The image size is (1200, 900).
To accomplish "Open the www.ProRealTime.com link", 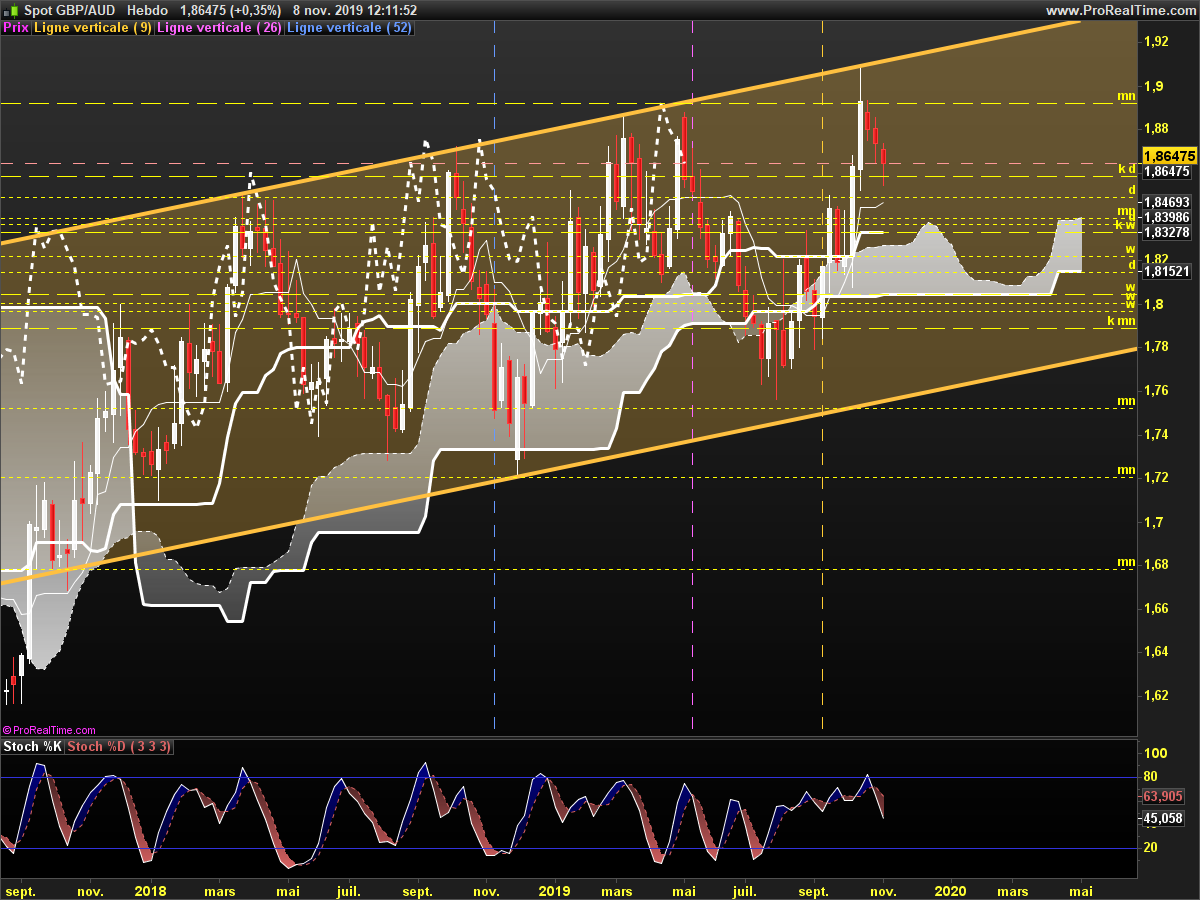I will [1122, 10].
